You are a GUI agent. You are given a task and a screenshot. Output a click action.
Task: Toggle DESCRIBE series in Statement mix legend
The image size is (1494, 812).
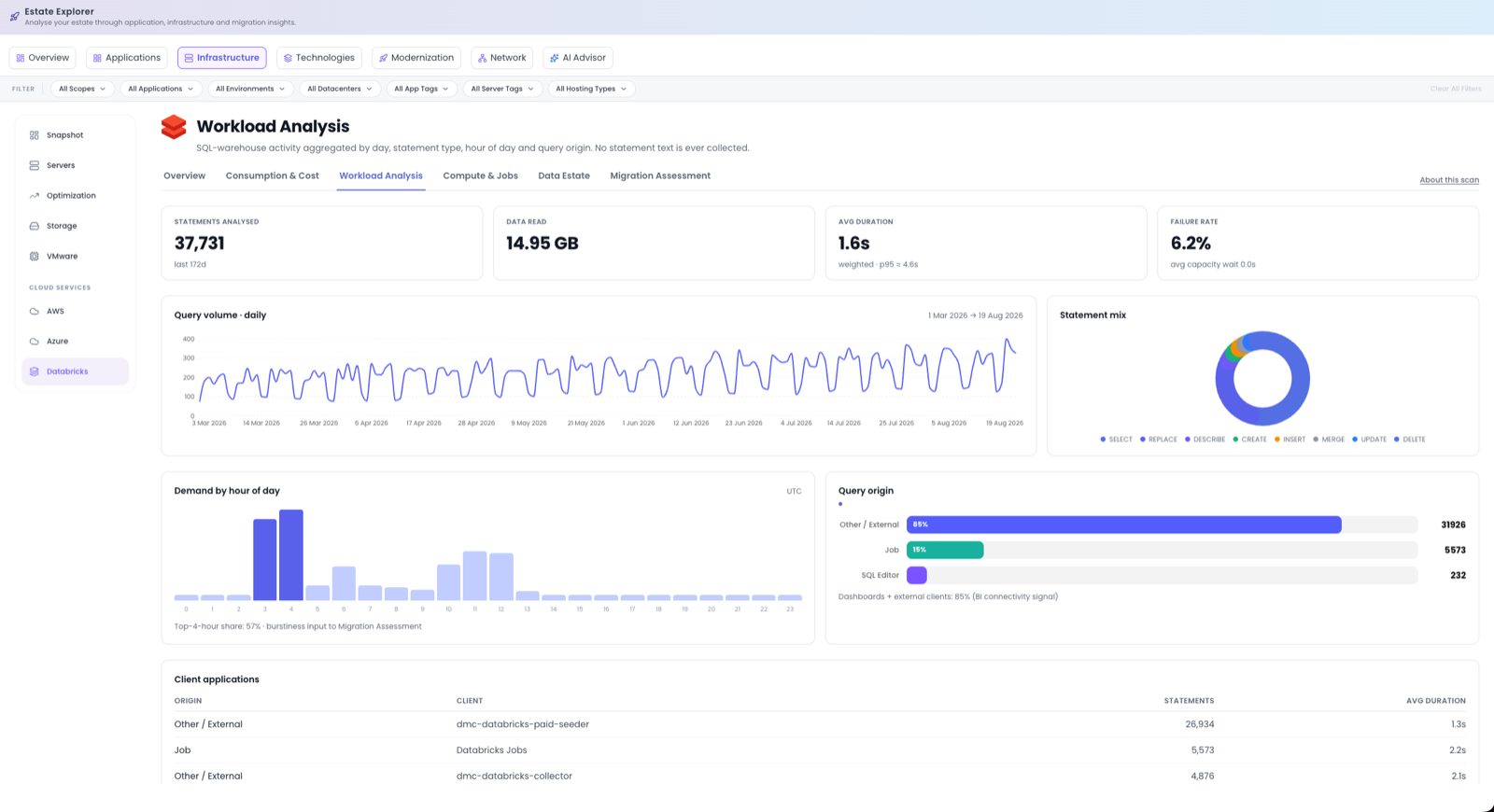1205,440
